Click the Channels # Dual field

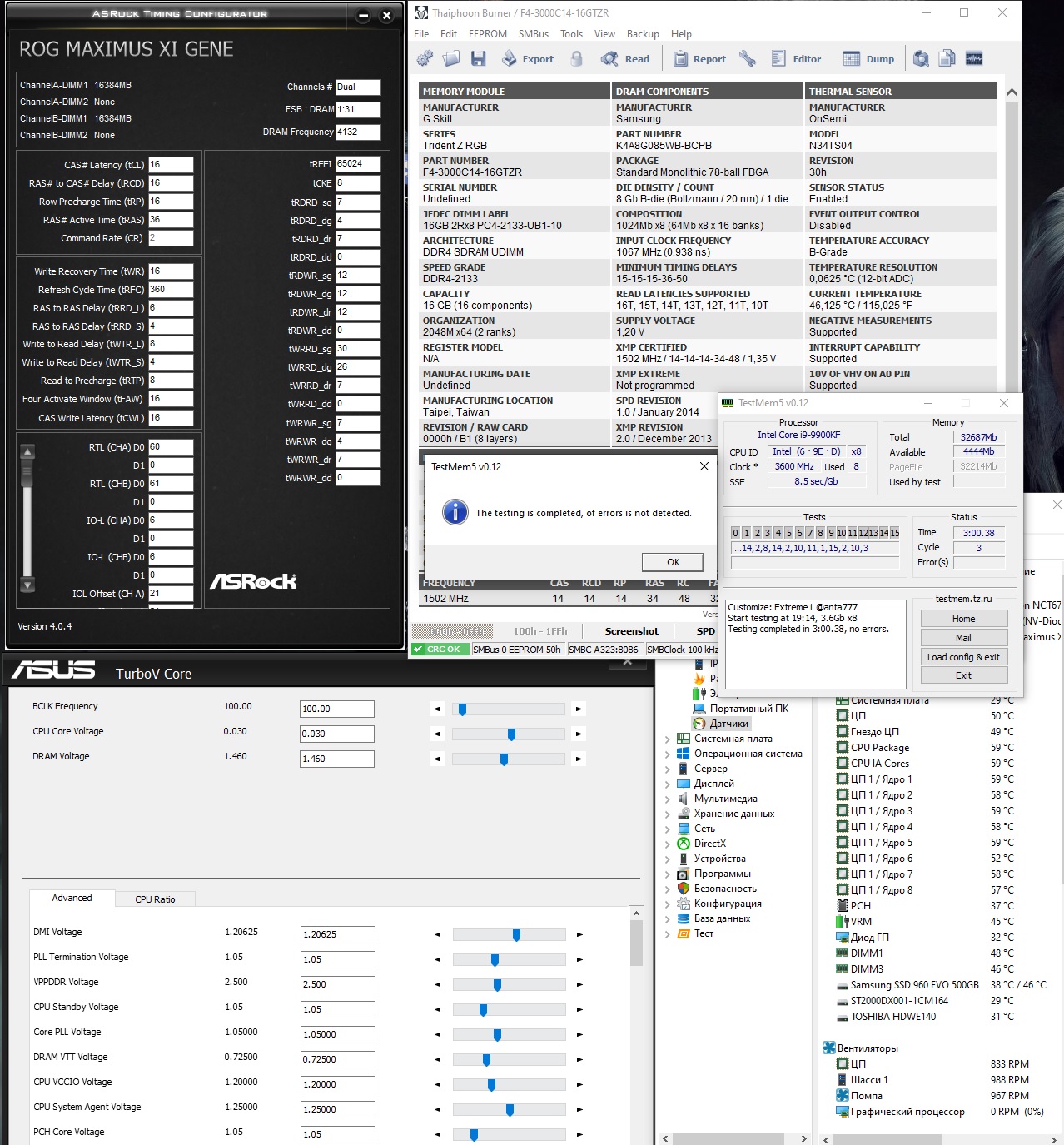point(358,87)
